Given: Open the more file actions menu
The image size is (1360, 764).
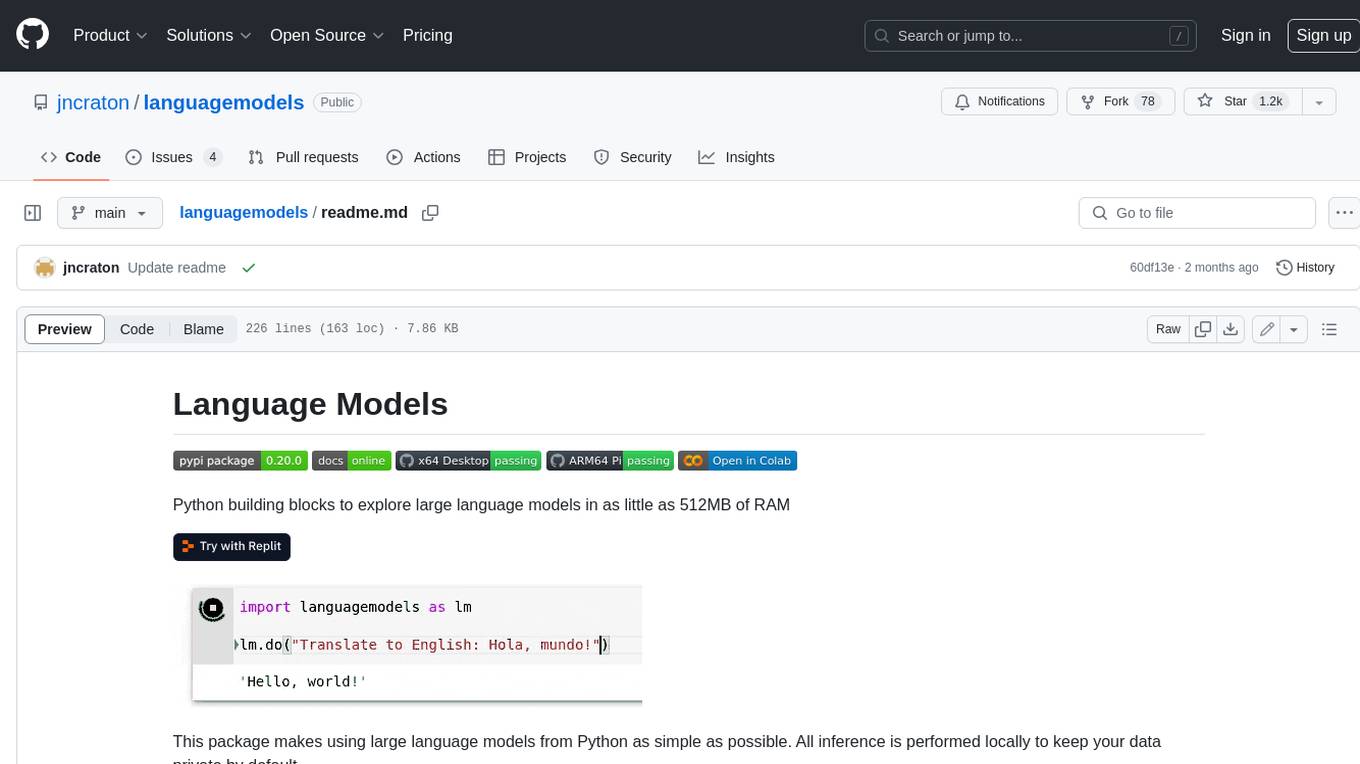Looking at the screenshot, I should (1344, 213).
